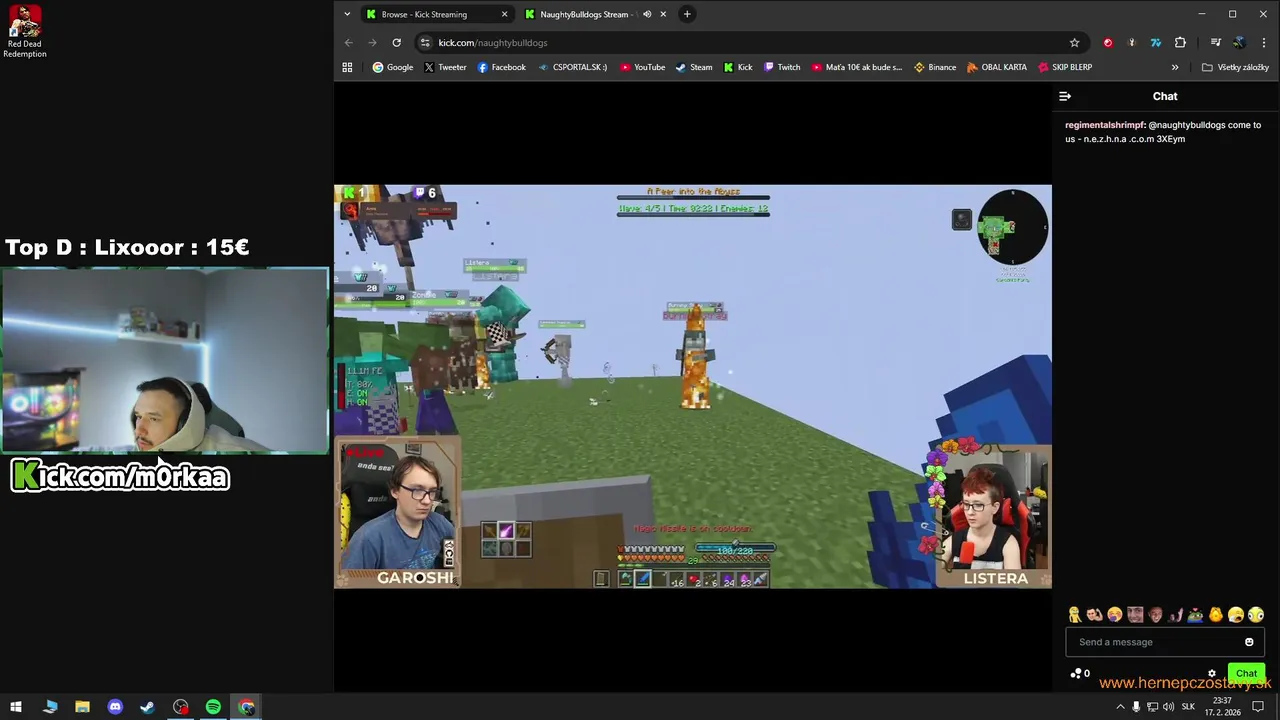The image size is (1280, 720).
Task: Mute the NaughtyBulldogs tab audio
Action: 647,14
